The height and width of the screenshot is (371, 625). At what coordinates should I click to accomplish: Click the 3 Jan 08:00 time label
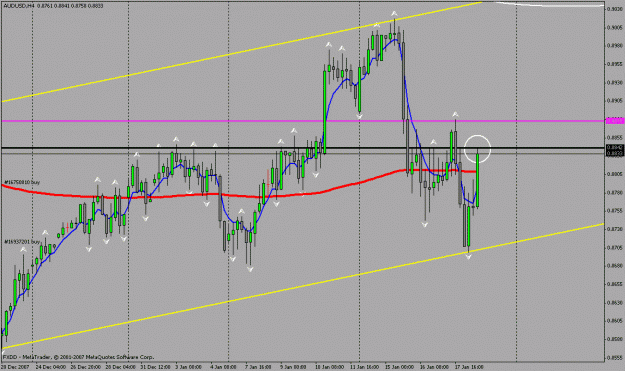coord(189,367)
